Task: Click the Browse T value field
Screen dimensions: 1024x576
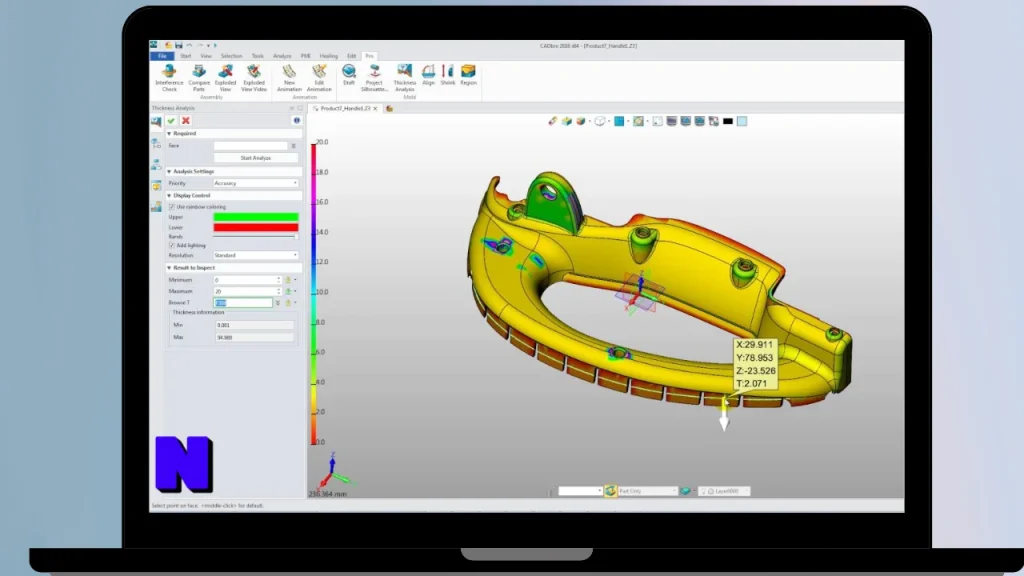Action: pos(242,303)
